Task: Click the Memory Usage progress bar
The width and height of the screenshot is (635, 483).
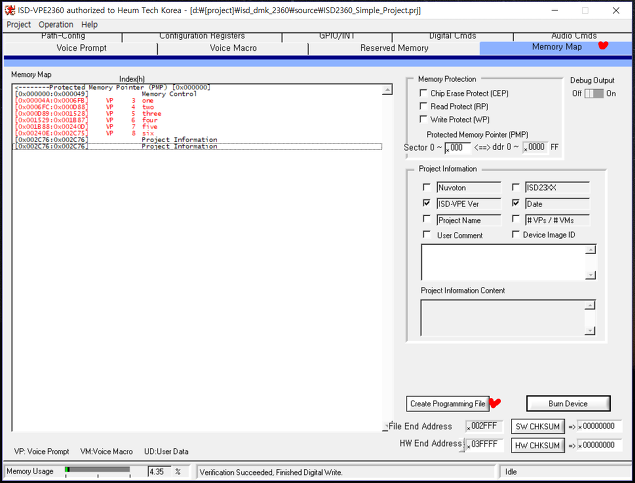Action: 97,470
